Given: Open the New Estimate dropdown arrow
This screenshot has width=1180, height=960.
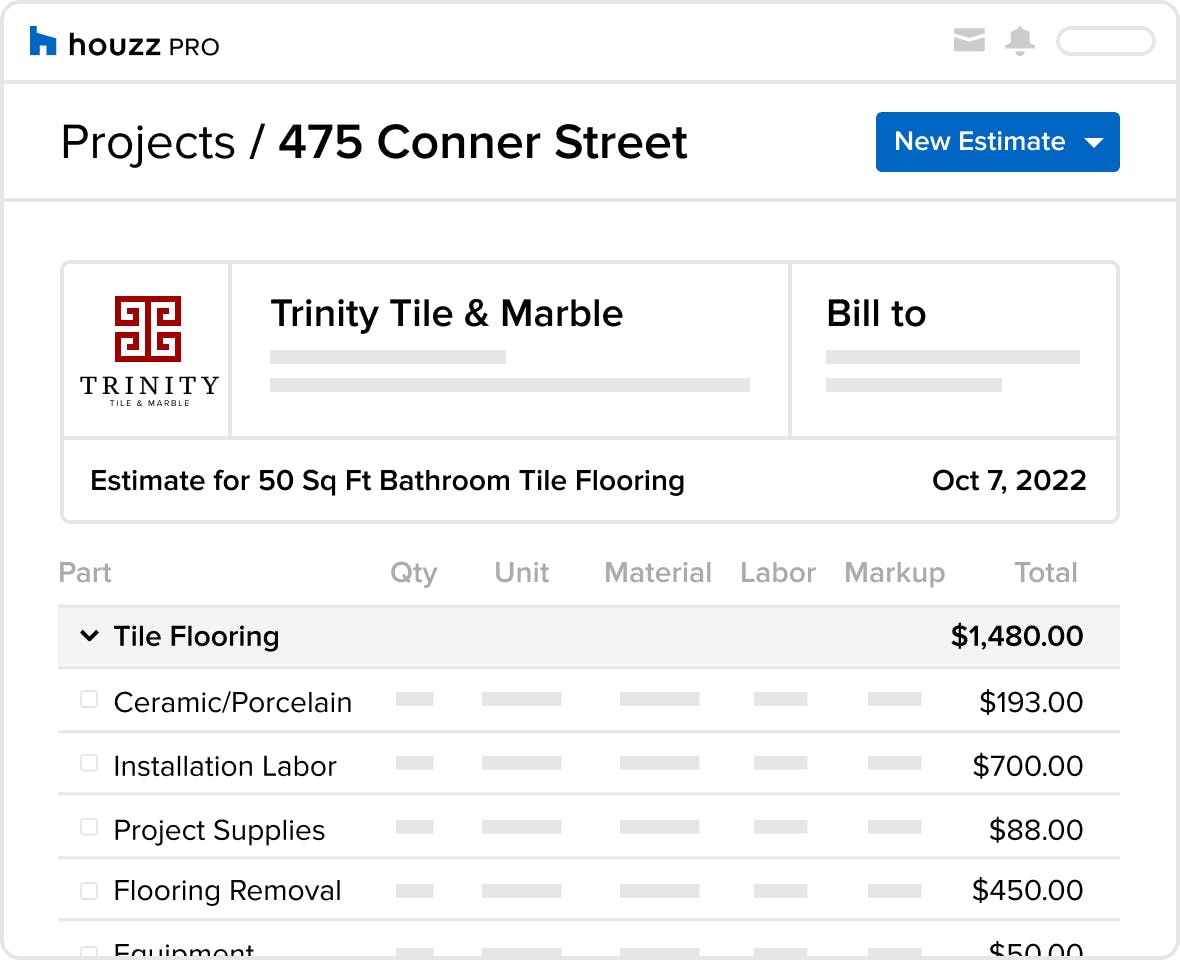Looking at the screenshot, I should 1093,142.
